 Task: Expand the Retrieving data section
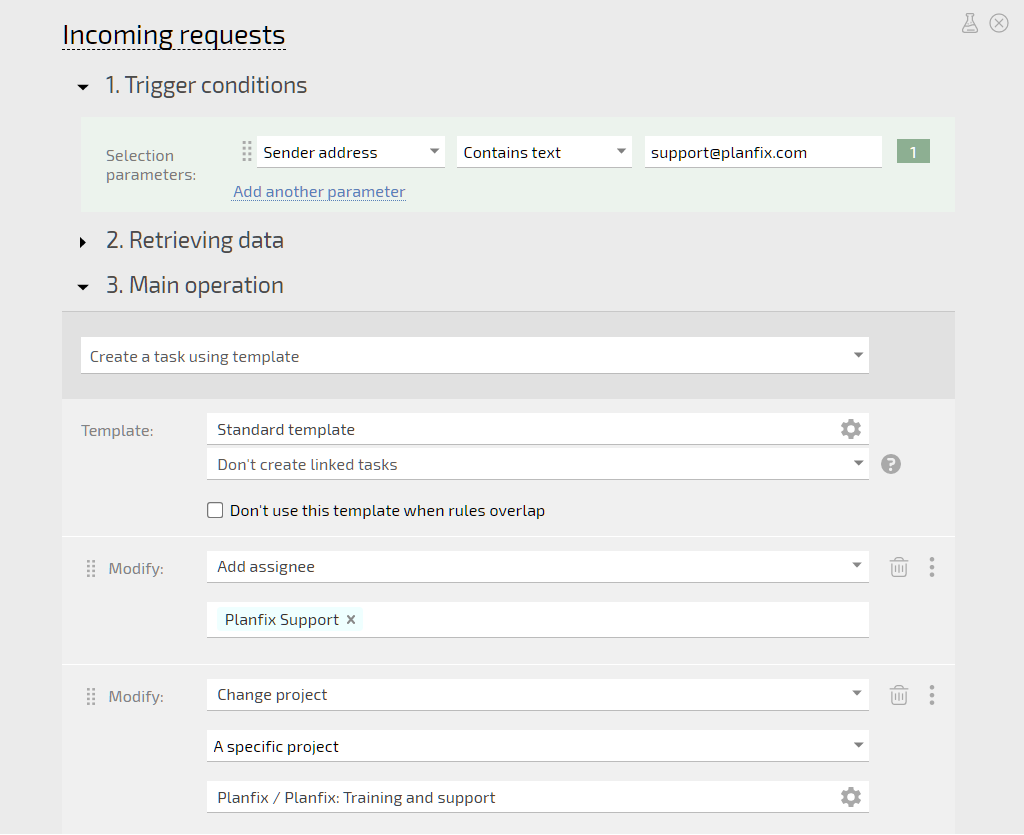point(83,242)
